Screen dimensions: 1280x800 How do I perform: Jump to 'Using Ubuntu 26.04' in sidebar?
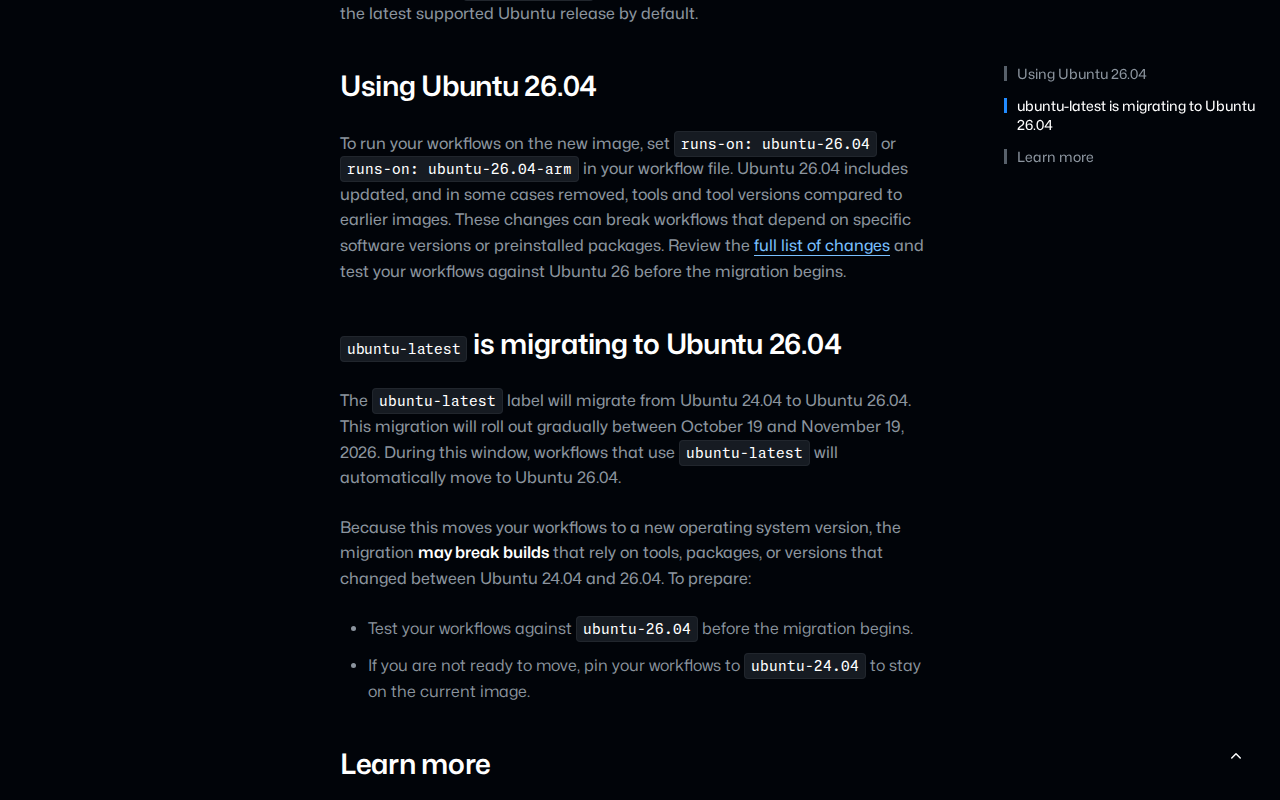(x=1081, y=74)
